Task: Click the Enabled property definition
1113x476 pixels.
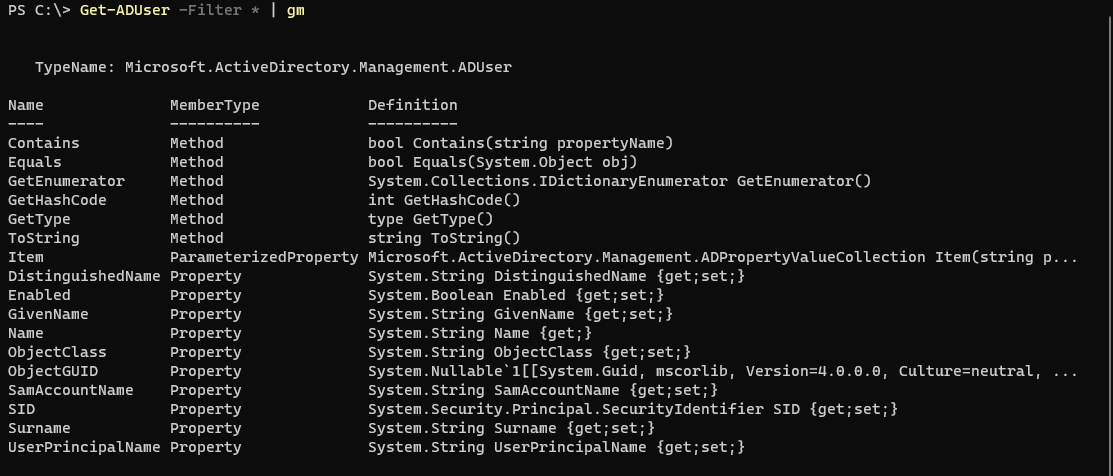Action: click(x=515, y=295)
